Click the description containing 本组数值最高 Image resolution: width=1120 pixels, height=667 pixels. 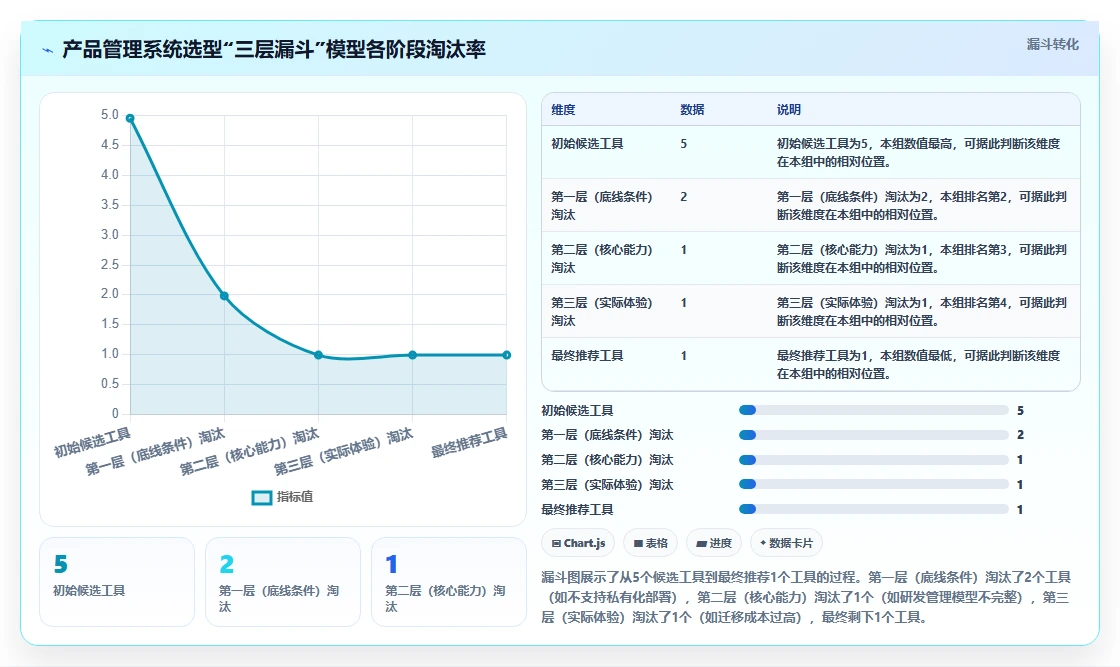tap(919, 153)
